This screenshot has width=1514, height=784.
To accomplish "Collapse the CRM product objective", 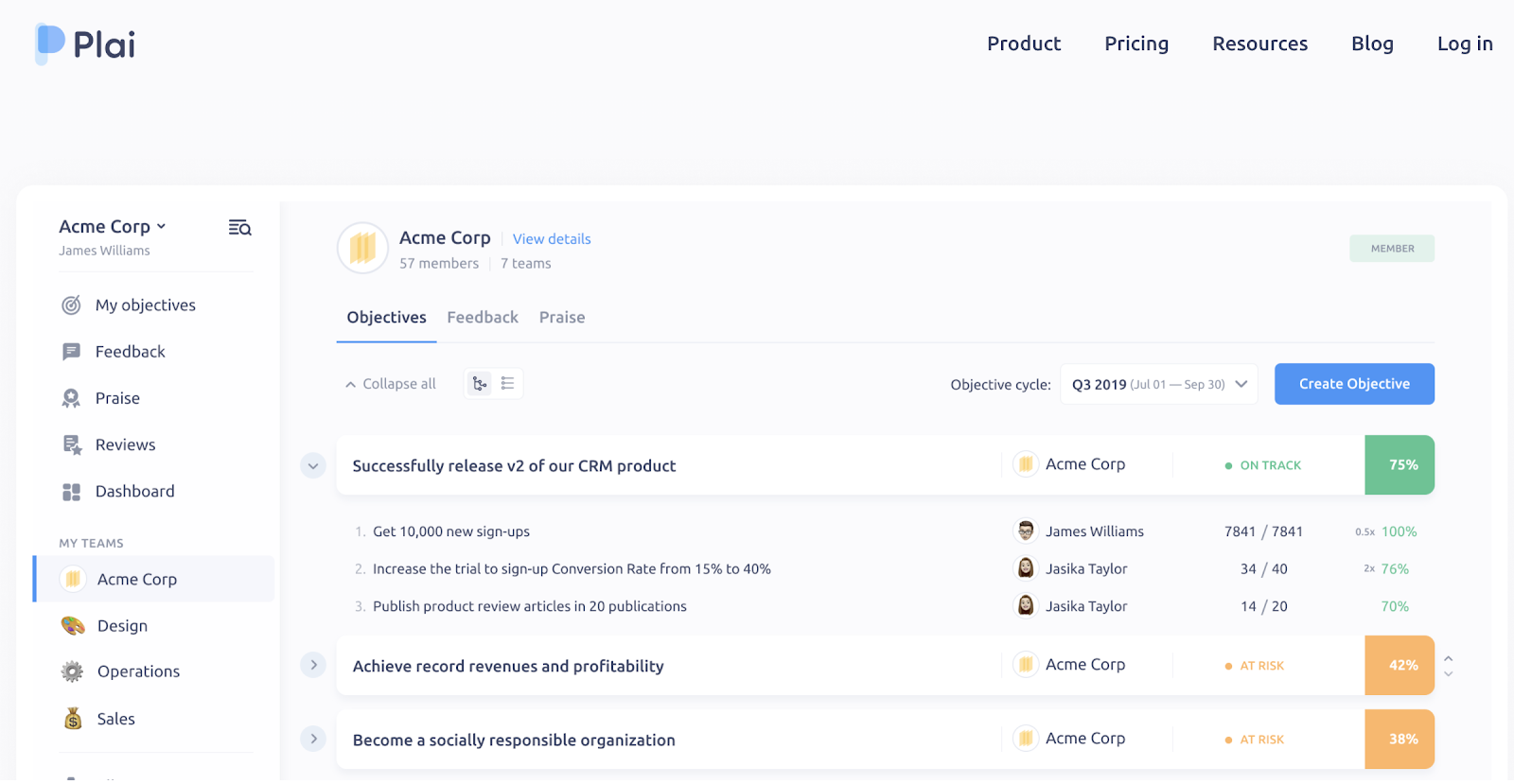I will pos(313,465).
